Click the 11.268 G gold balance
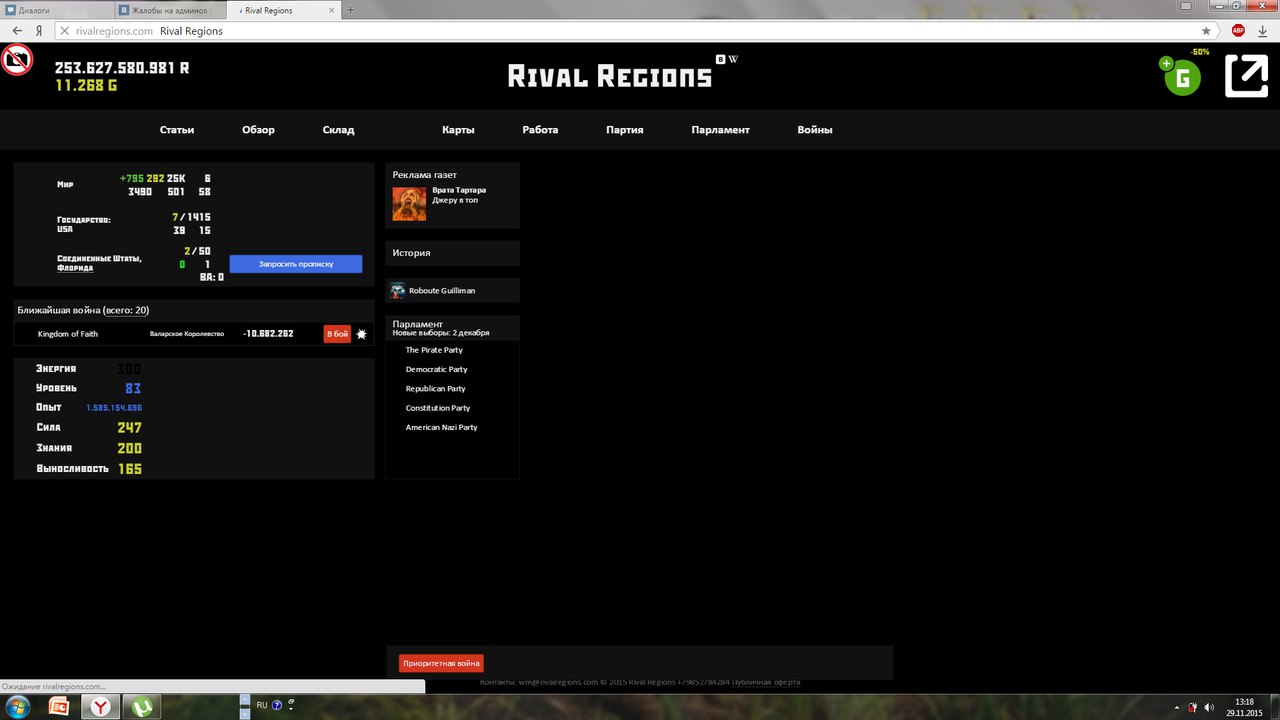This screenshot has width=1280, height=720. point(86,86)
